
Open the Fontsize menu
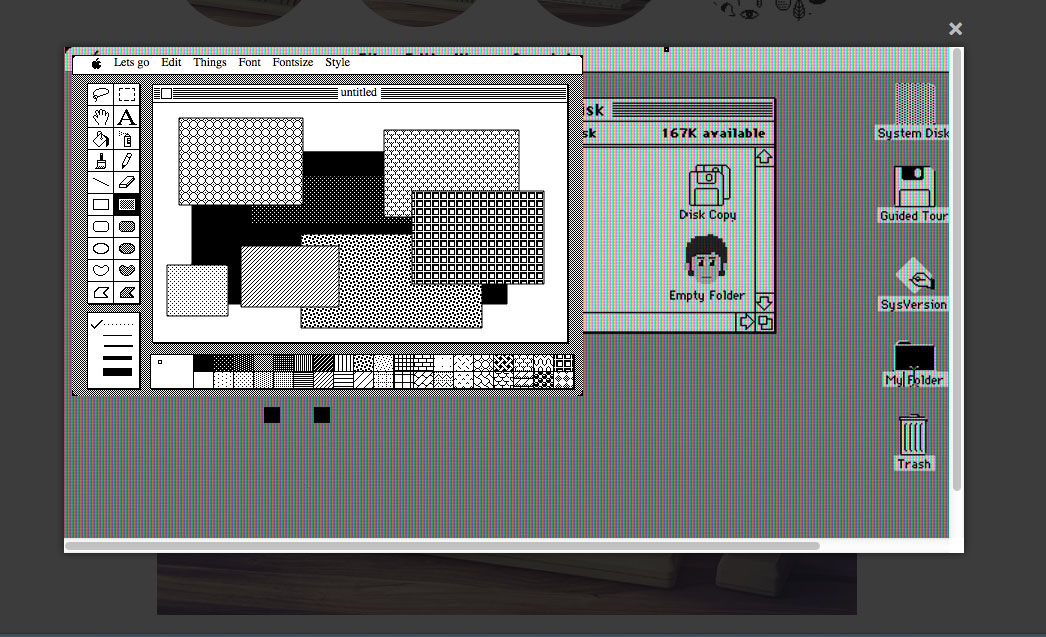[293, 62]
